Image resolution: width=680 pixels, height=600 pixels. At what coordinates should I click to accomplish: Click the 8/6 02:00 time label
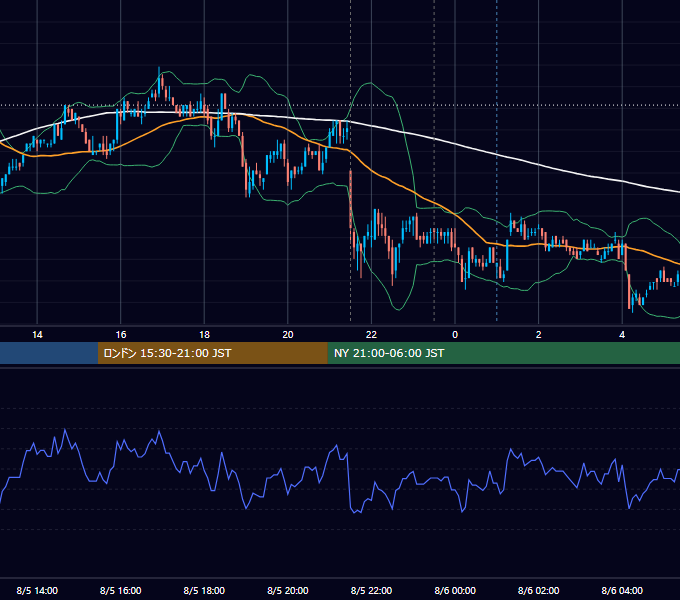[539, 590]
